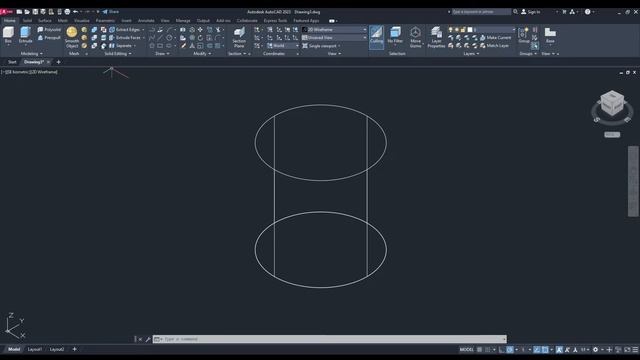
Task: Open the World coordinate system dropdown
Action: [x=283, y=46]
